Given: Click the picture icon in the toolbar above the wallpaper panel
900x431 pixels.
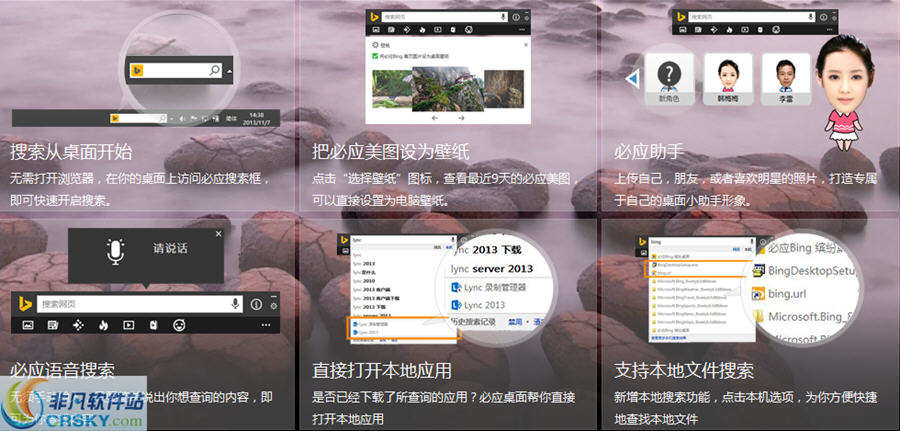Looking at the screenshot, I should pos(375,29).
